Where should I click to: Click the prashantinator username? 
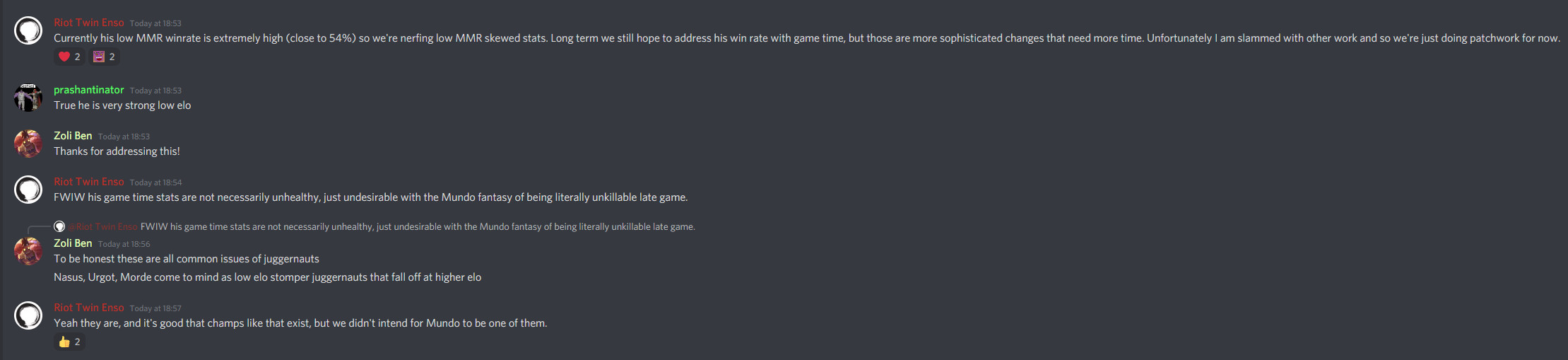coord(88,90)
